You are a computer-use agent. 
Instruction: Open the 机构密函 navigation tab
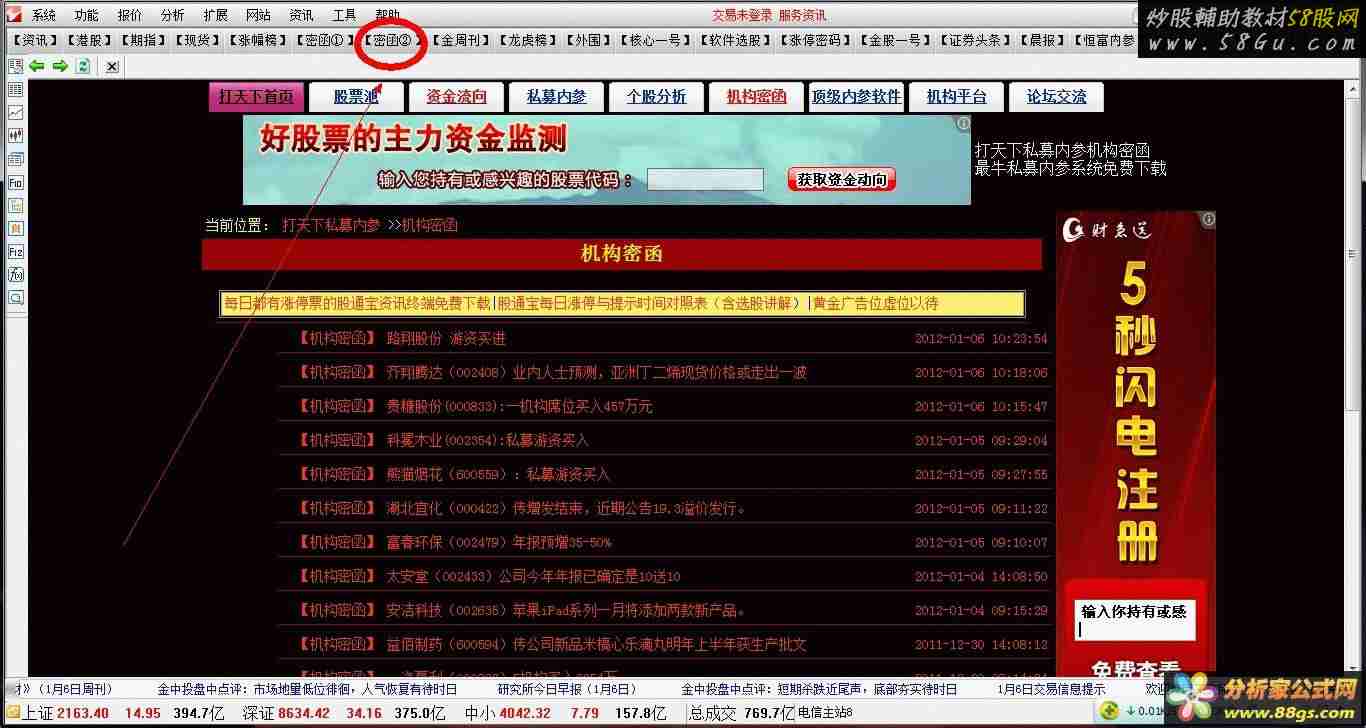coord(756,97)
